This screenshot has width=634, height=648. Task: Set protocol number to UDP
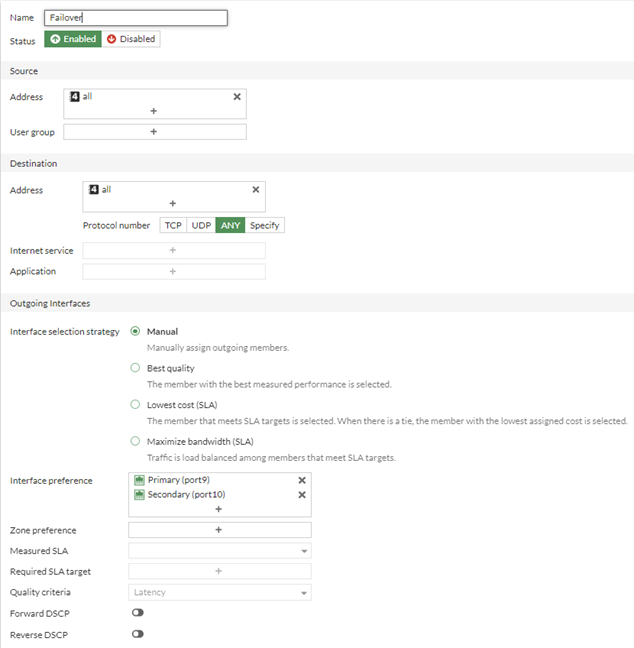[x=201, y=225]
